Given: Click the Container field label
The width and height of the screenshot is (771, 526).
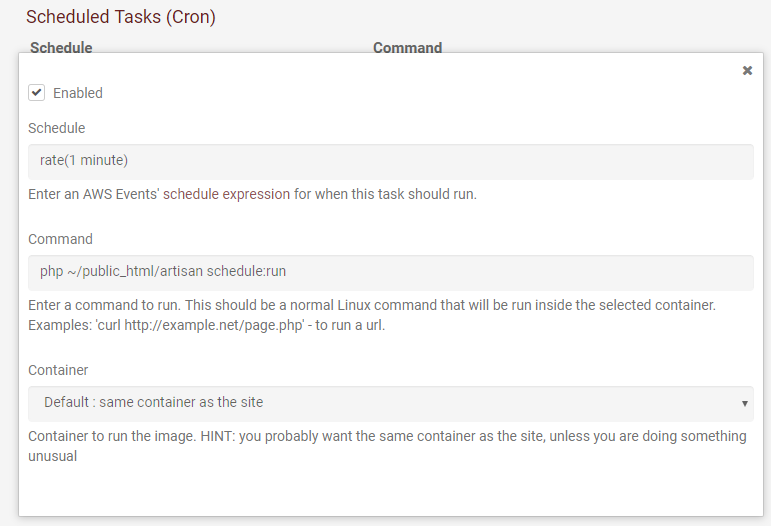Looking at the screenshot, I should click(x=58, y=370).
